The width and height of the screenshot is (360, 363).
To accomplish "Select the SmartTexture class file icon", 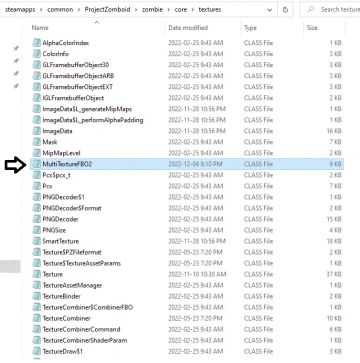I will coord(36,241).
